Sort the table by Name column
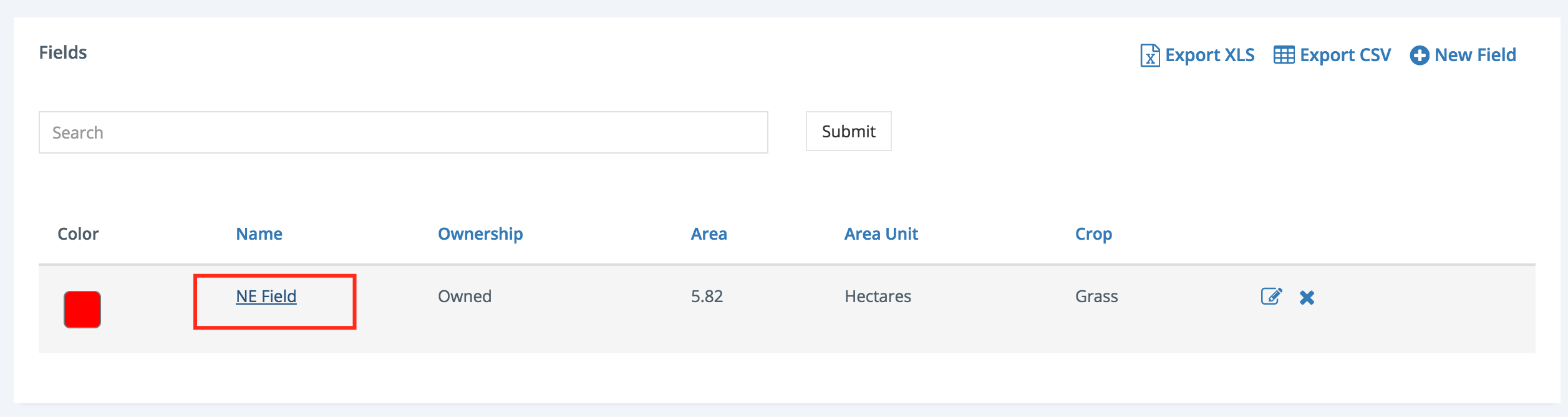Image resolution: width=1568 pixels, height=417 pixels. point(259,234)
